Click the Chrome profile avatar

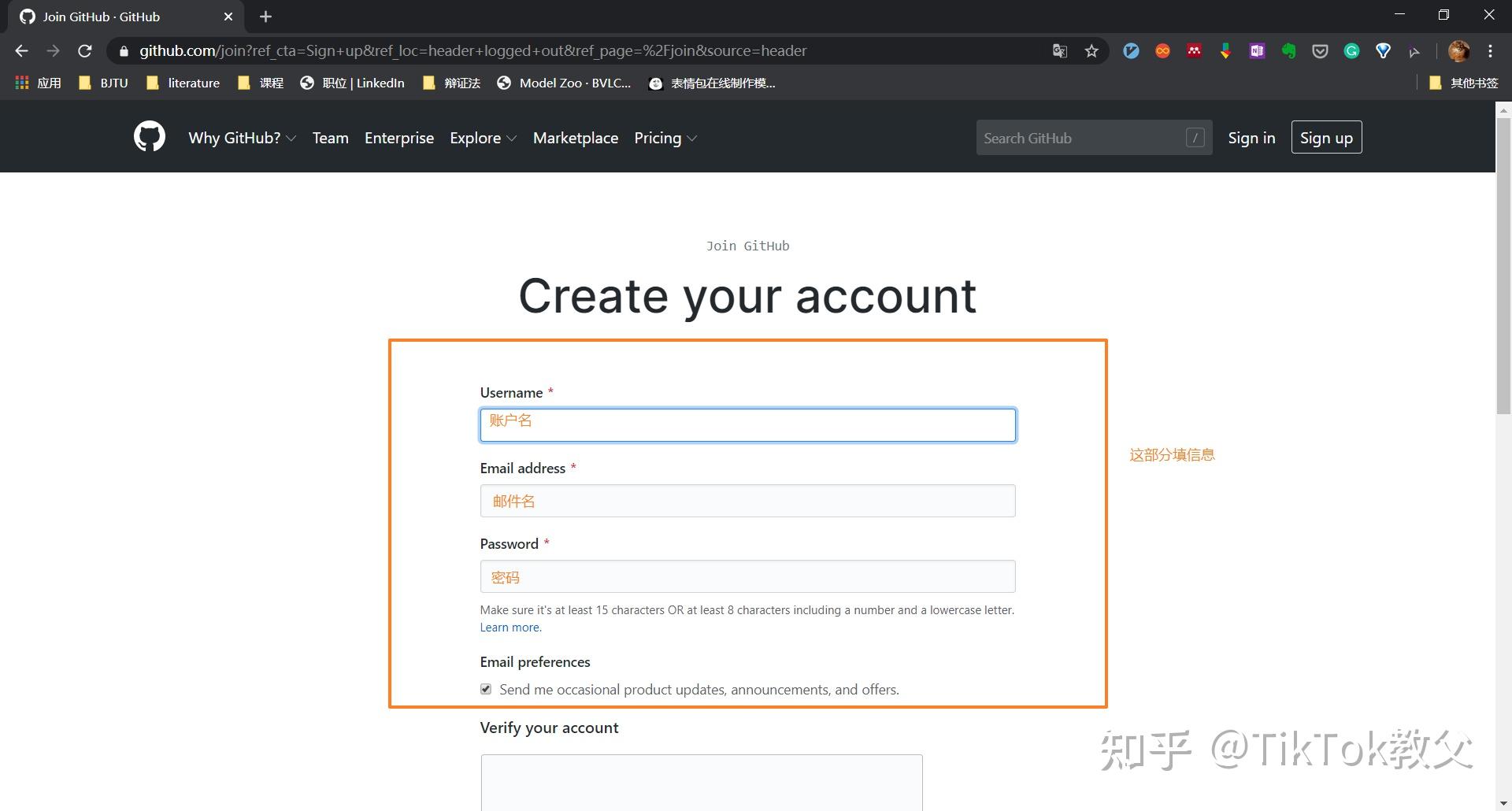click(x=1460, y=50)
